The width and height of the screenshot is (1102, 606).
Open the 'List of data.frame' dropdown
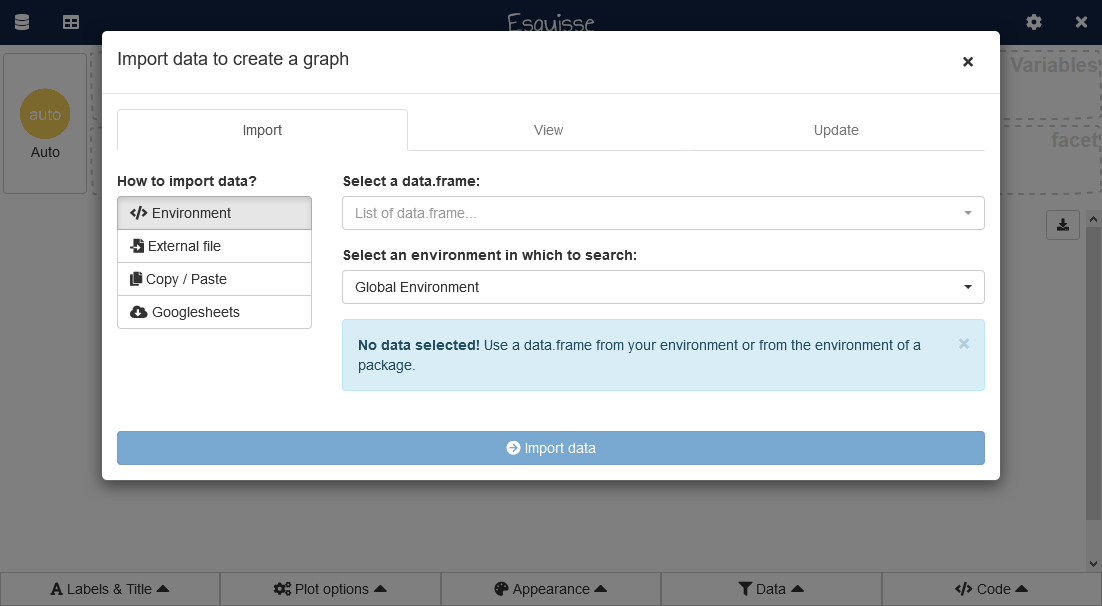663,213
